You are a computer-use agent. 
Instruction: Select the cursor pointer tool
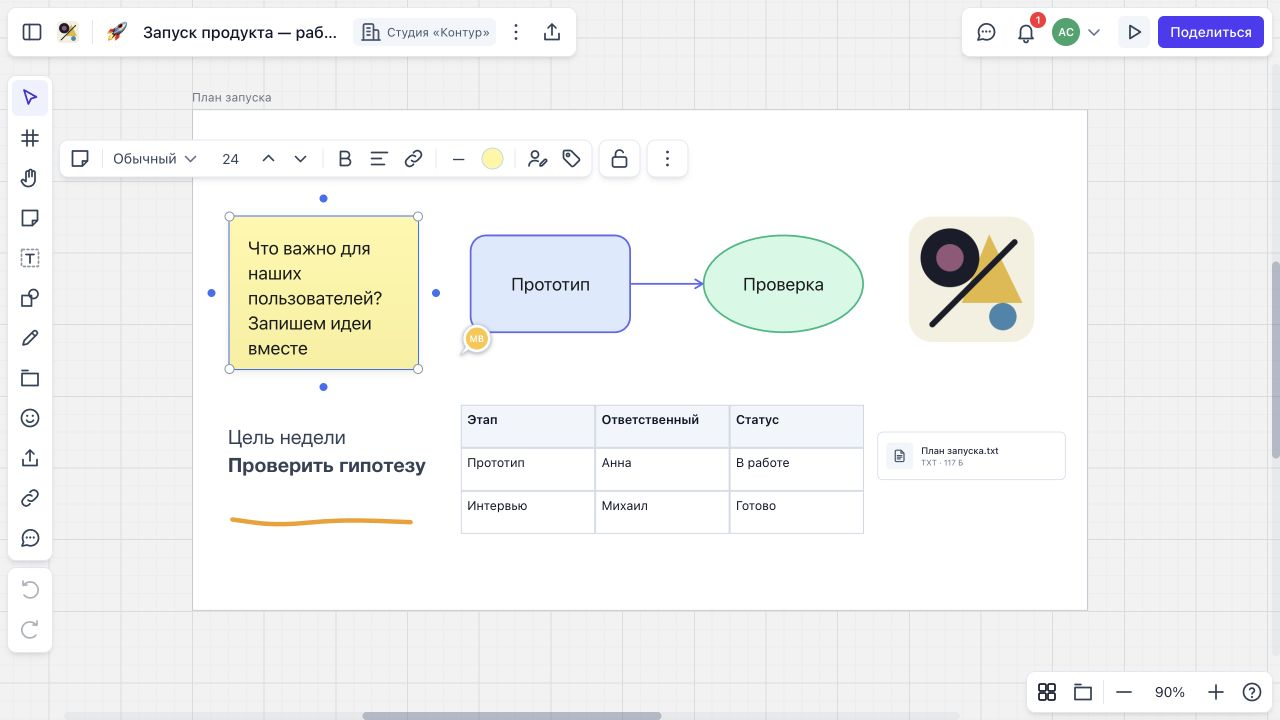click(x=30, y=98)
